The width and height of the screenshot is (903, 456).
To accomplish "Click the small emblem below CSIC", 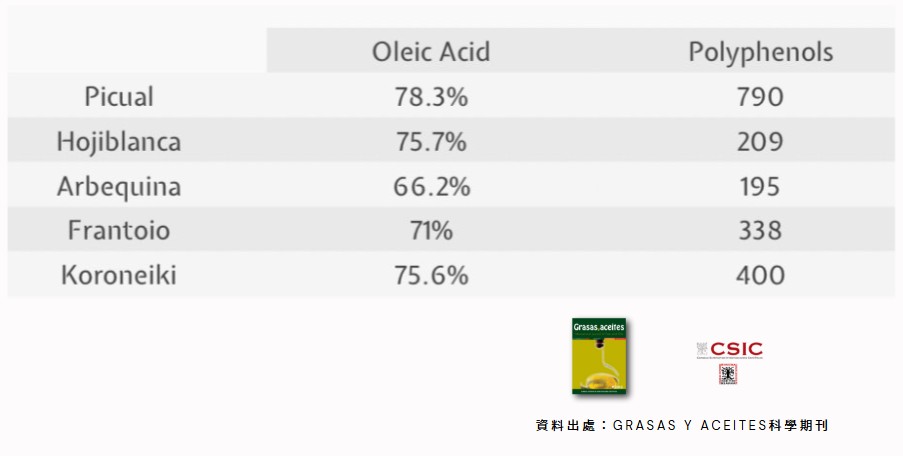I will 729,374.
